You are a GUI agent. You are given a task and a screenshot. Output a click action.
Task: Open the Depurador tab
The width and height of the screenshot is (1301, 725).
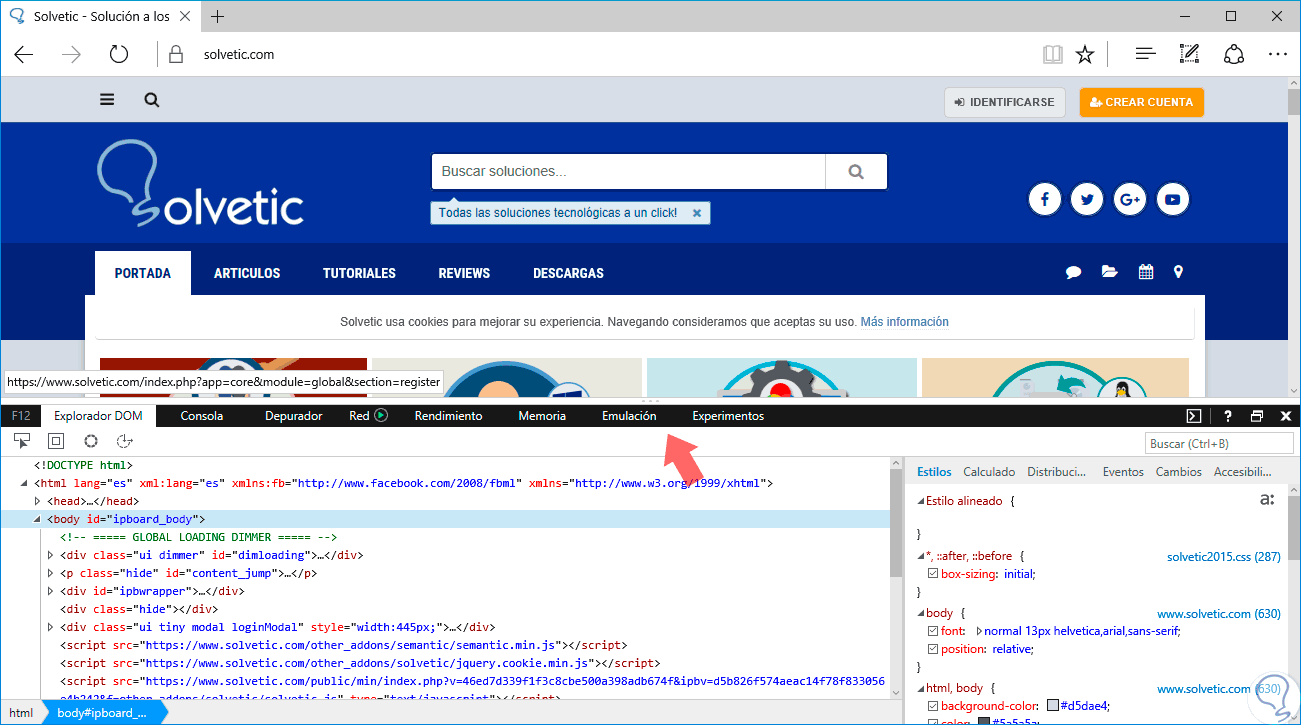[x=294, y=416]
